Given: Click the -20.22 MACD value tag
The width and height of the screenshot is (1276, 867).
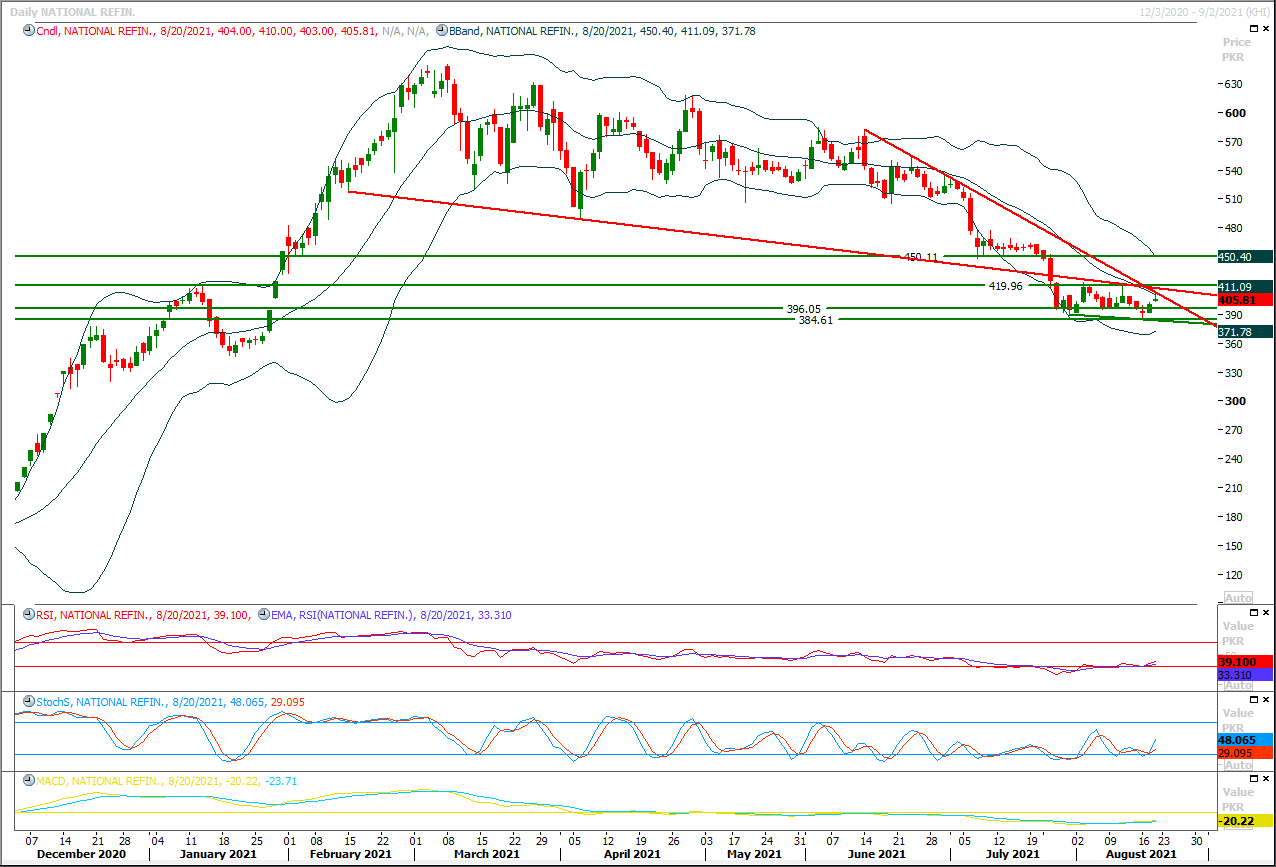Looking at the screenshot, I should [1245, 821].
